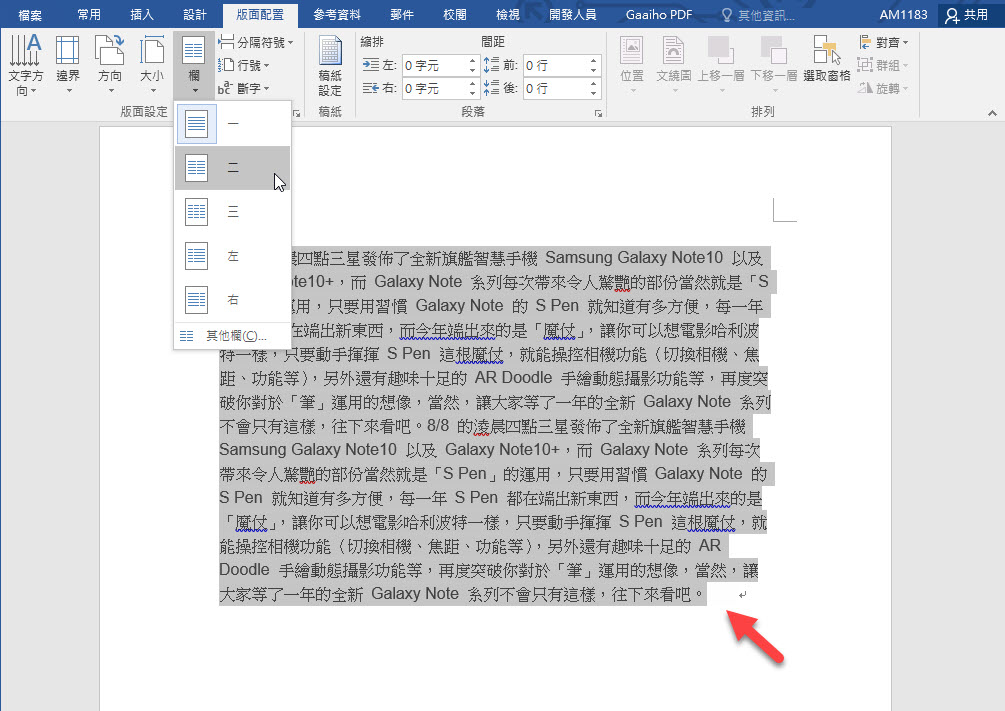Image resolution: width=1005 pixels, height=711 pixels.
Task: Open the 旋轉 rotate dropdown
Action: (x=883, y=88)
